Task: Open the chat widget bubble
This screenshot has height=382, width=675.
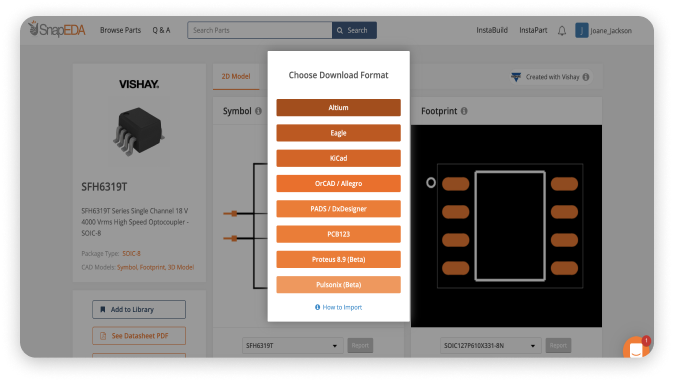Action: [636, 348]
